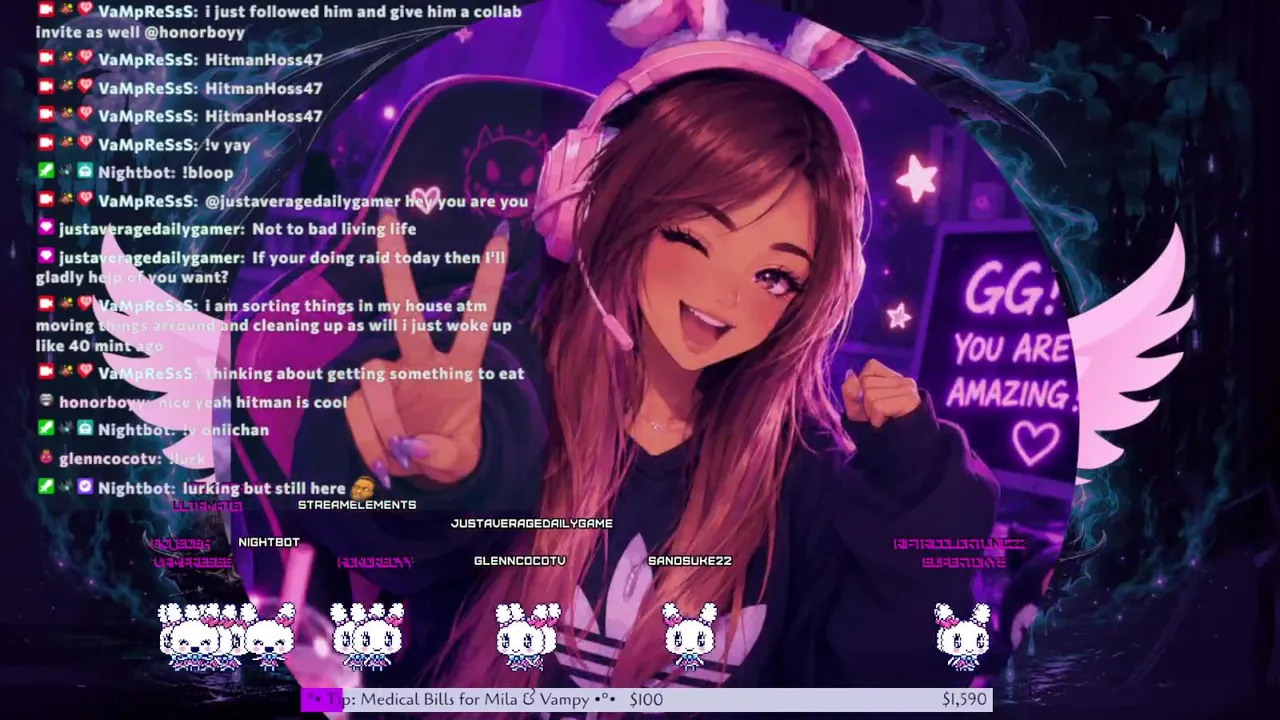Click the "Not to bad living life" message text
1280x720 pixels.
pos(334,229)
